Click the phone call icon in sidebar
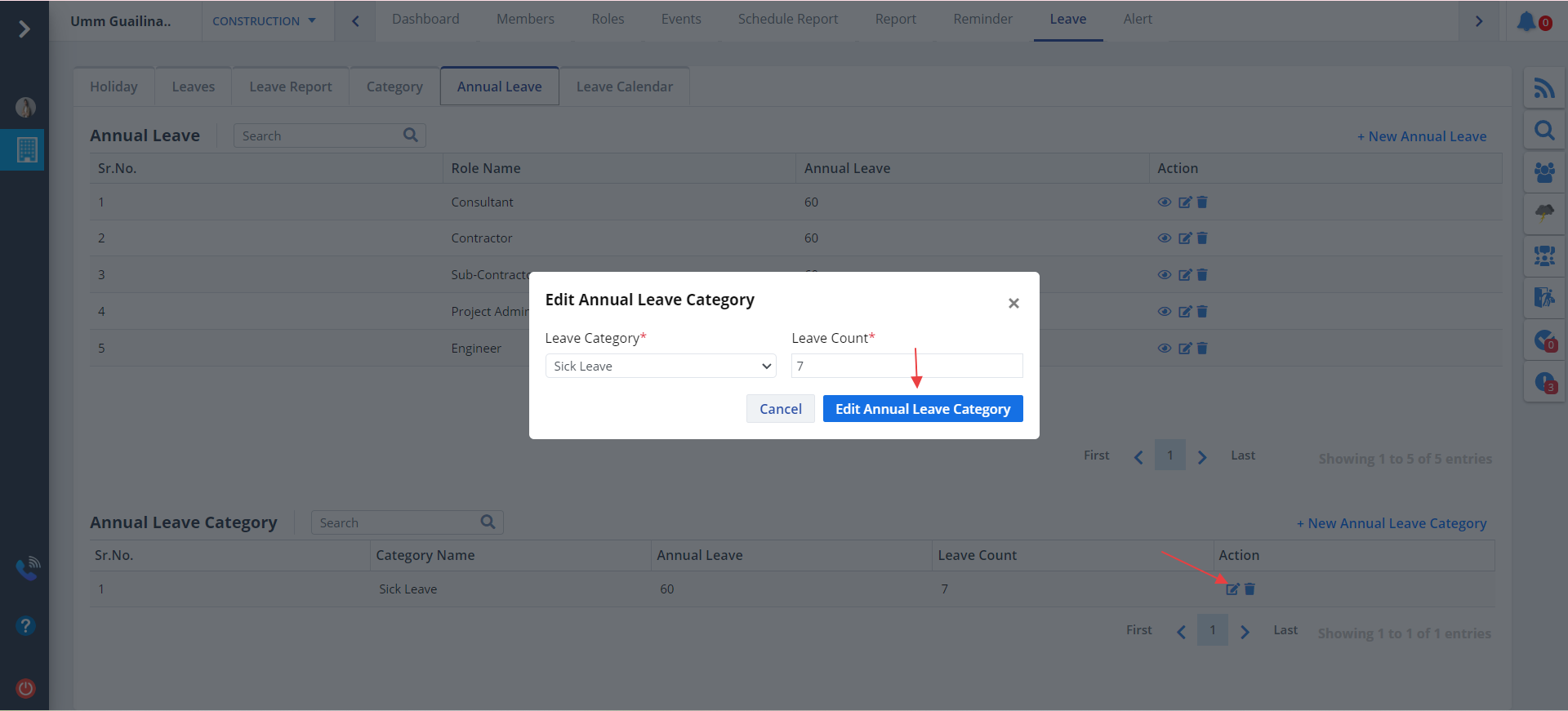 click(x=28, y=568)
